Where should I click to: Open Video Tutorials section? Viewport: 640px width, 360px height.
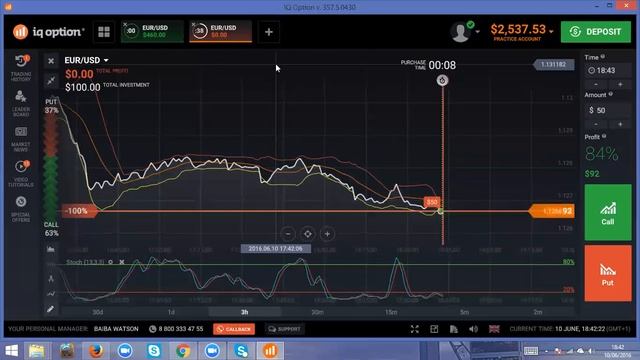[x=21, y=173]
